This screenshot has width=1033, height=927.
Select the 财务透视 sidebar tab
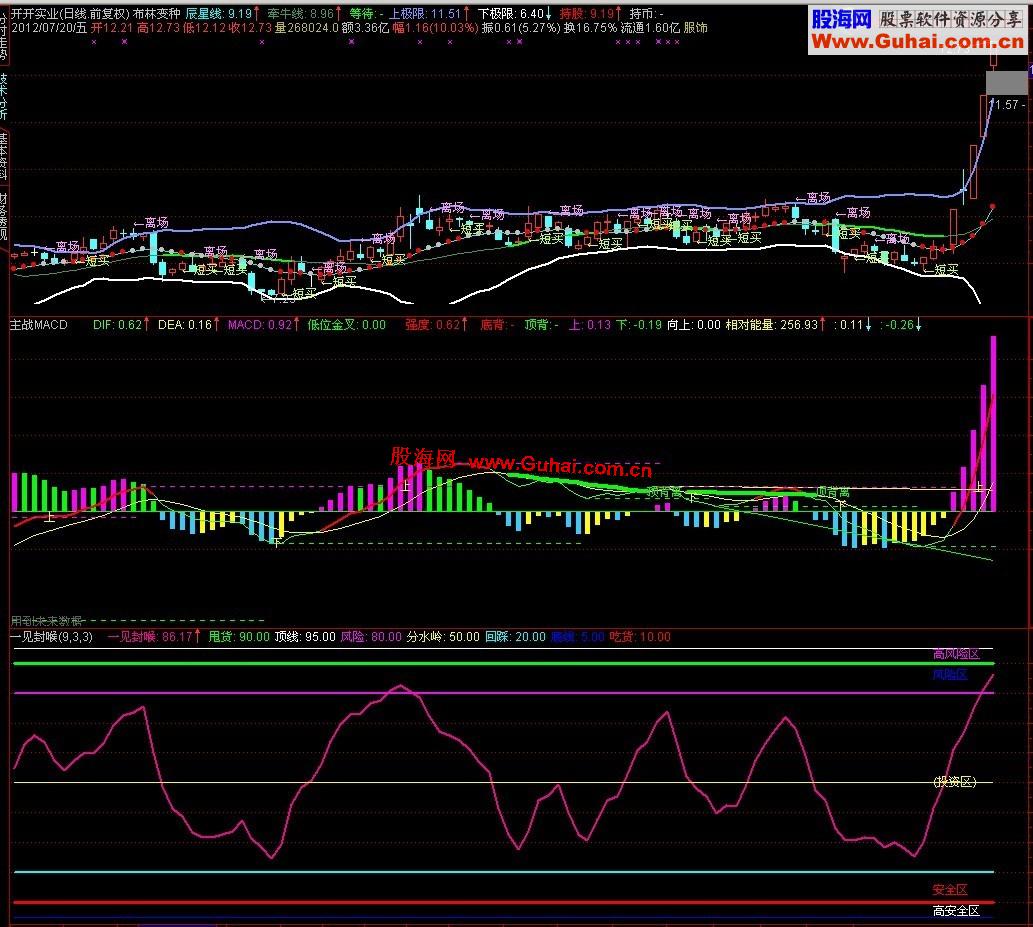(3, 216)
